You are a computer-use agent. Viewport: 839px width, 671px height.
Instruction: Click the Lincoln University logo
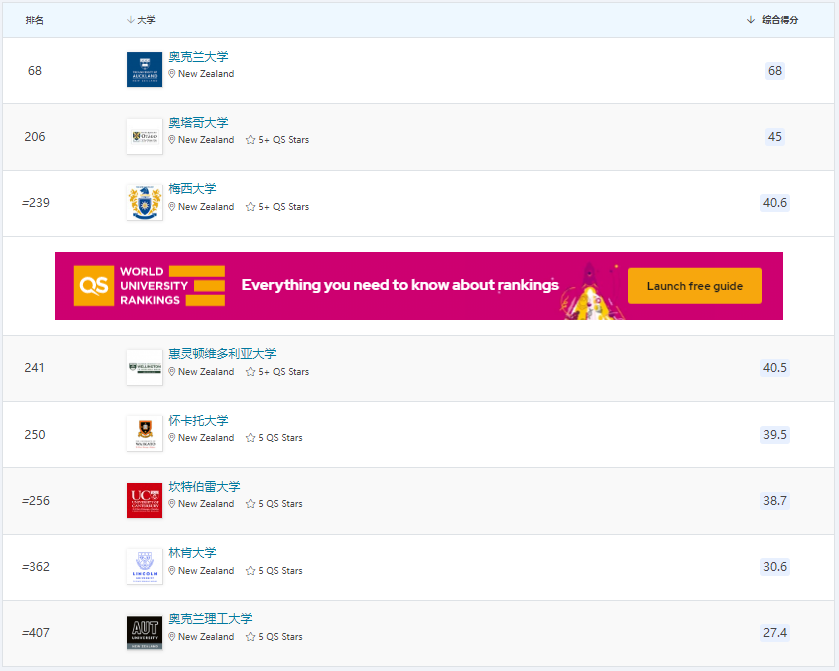pos(144,566)
